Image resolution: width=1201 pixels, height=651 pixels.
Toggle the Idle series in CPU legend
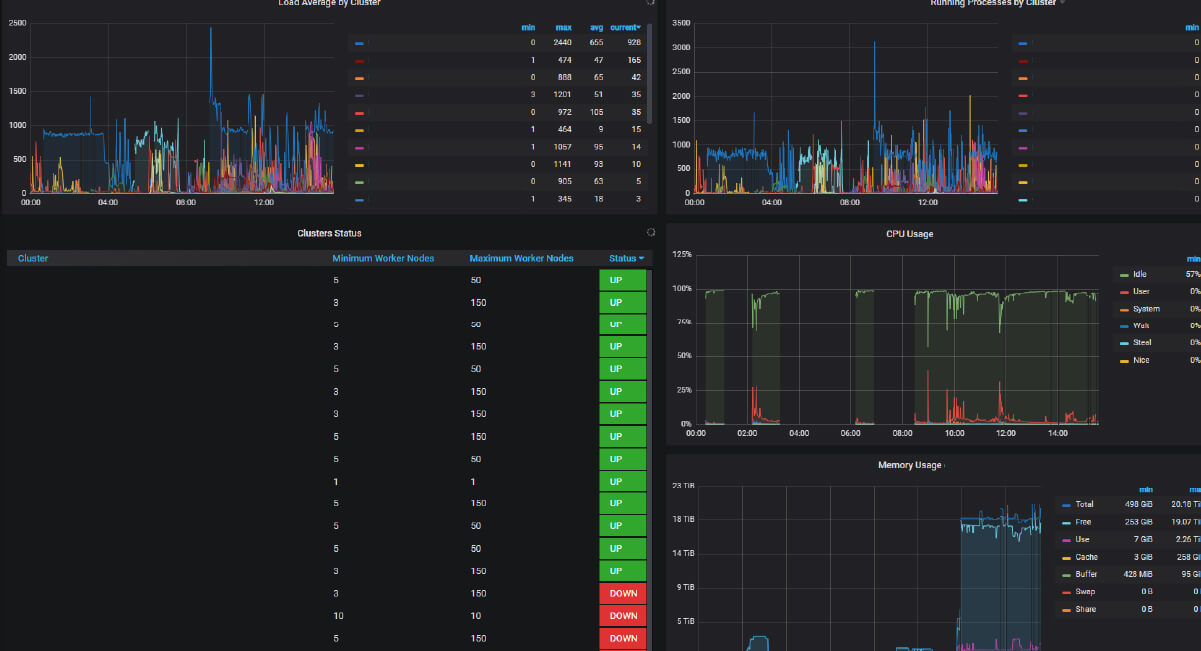pyautogui.click(x=1140, y=273)
